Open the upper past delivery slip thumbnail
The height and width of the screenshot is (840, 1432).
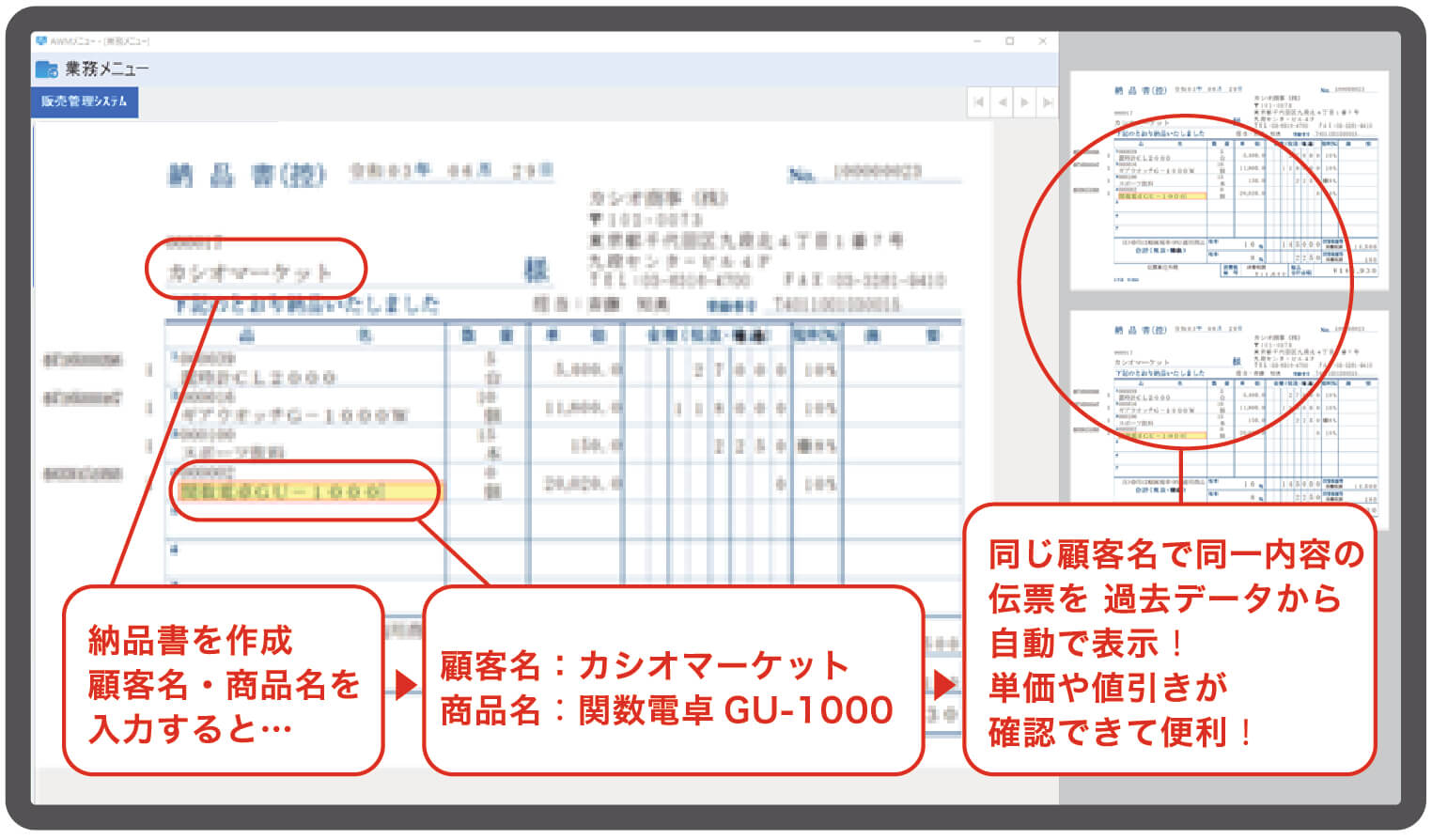pyautogui.click(x=1229, y=180)
